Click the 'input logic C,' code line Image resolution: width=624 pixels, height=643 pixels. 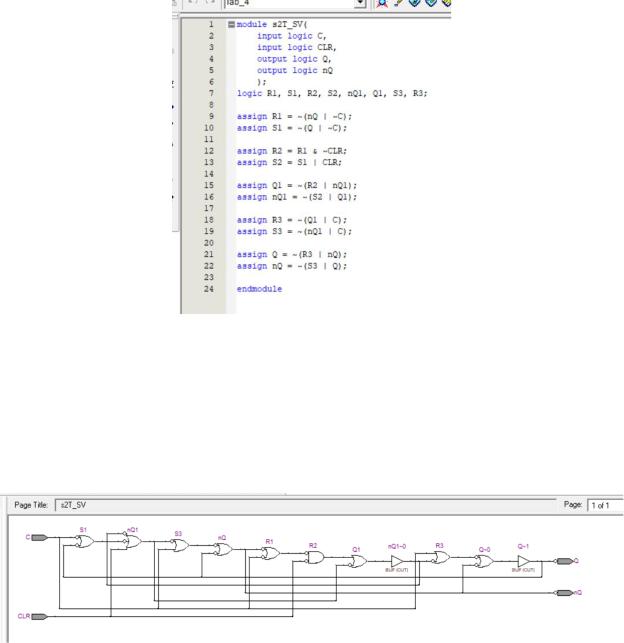pos(292,36)
